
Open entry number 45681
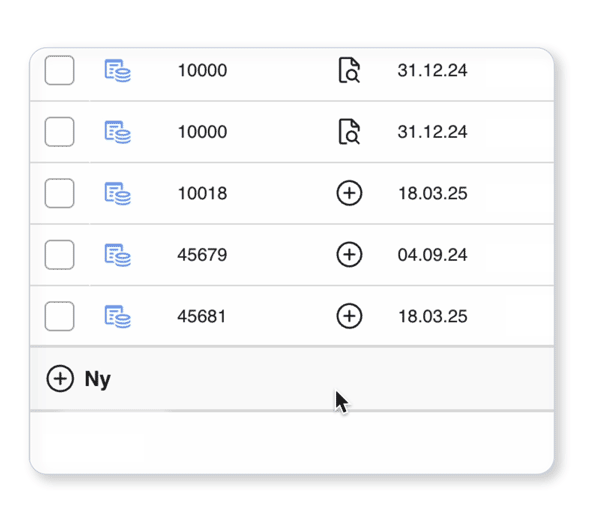click(202, 316)
